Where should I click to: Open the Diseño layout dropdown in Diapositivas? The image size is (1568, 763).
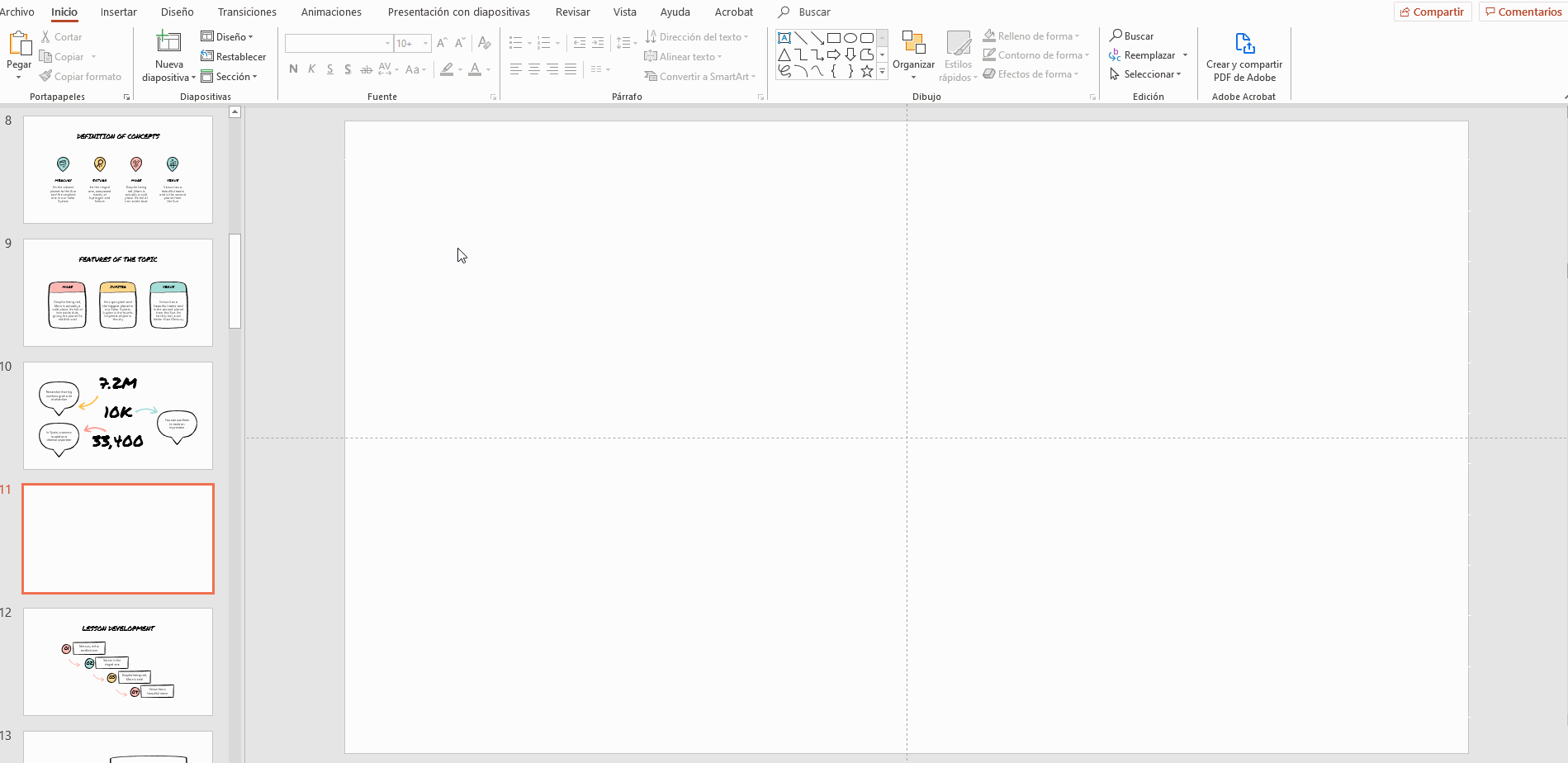point(227,37)
